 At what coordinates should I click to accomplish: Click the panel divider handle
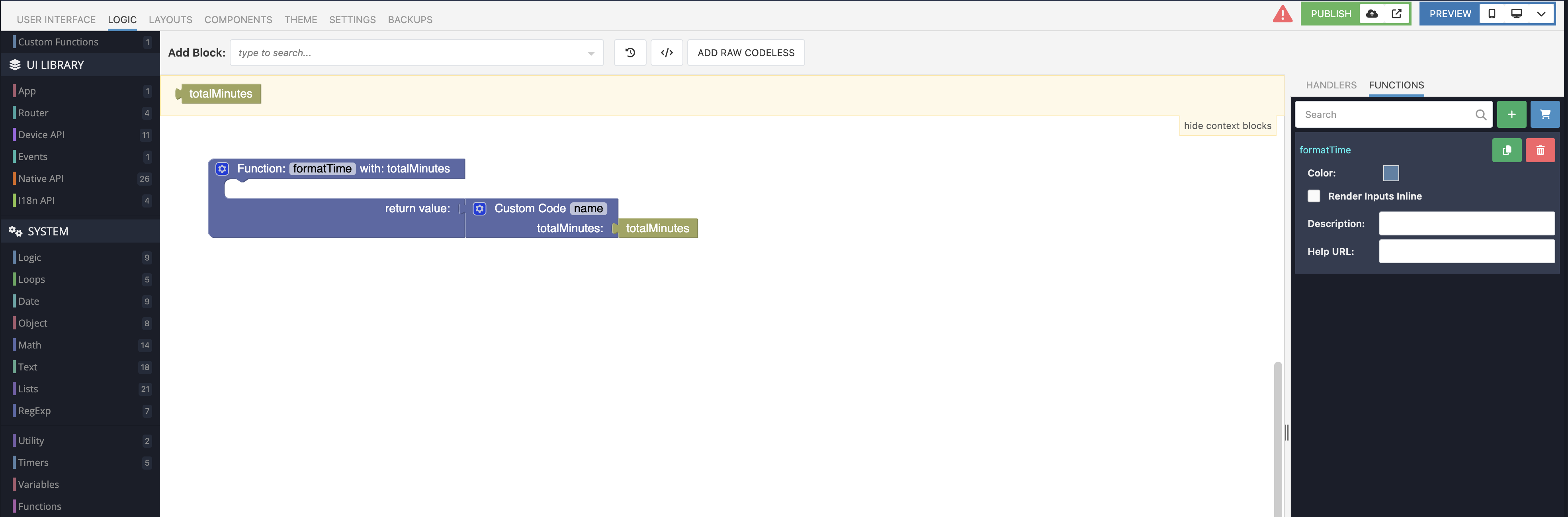coord(1287,432)
